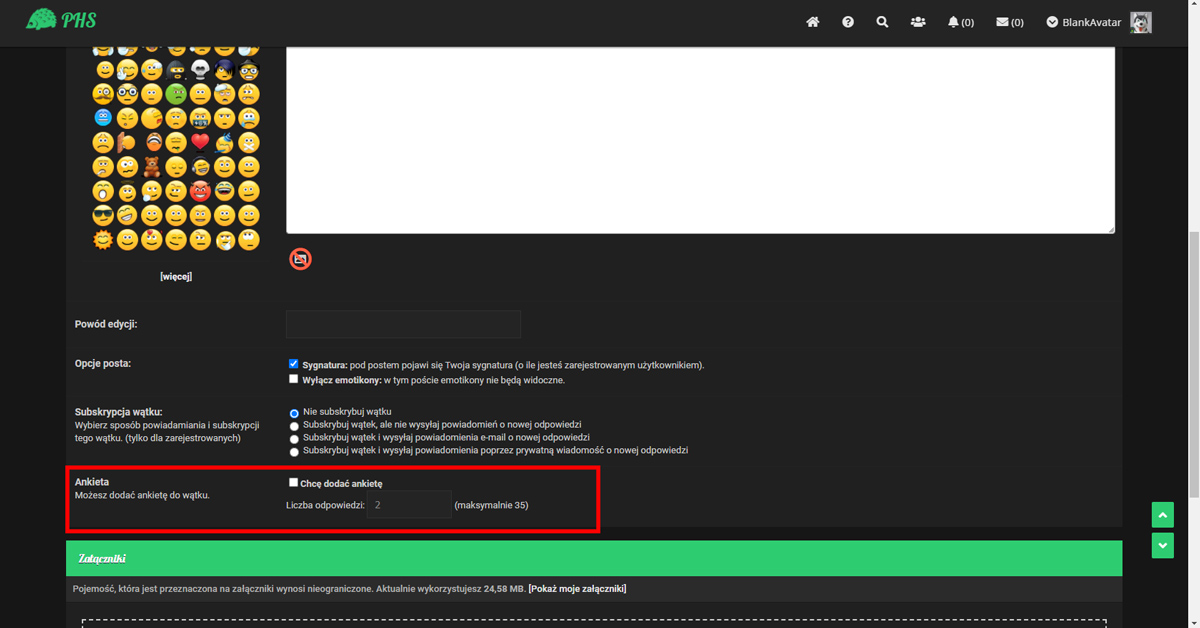Image resolution: width=1200 pixels, height=628 pixels.
Task: Insert the red heart emoticon
Action: click(200, 142)
